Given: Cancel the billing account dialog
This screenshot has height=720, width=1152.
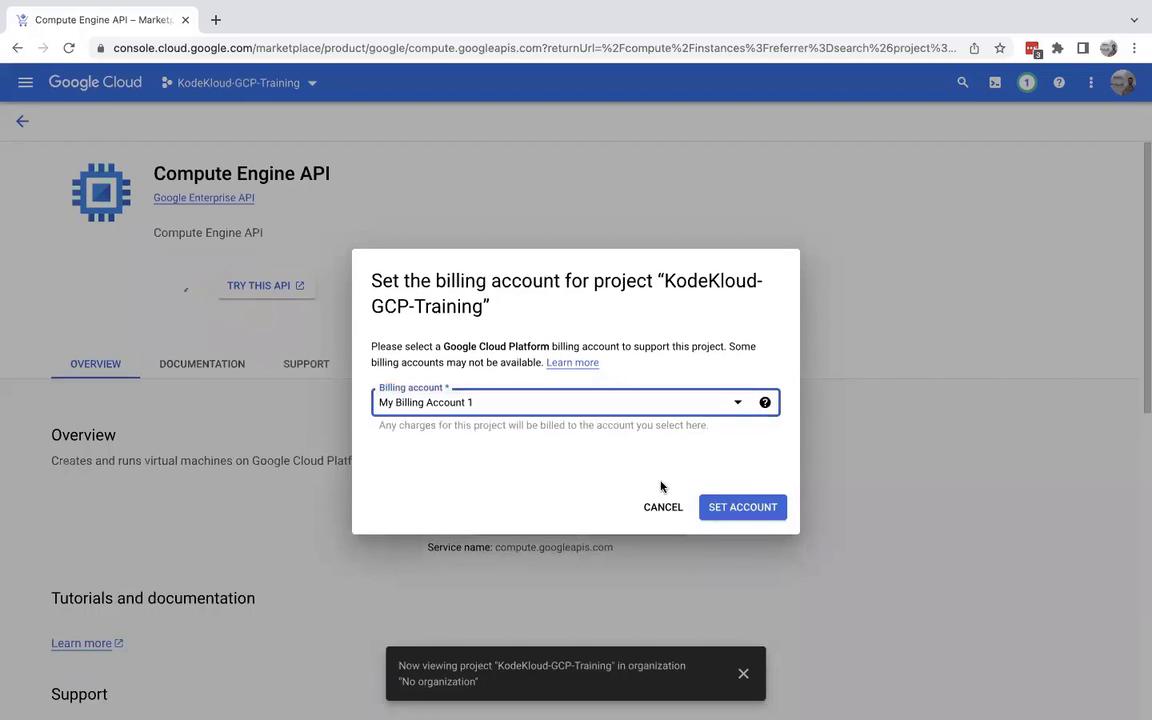Looking at the screenshot, I should pos(663,507).
